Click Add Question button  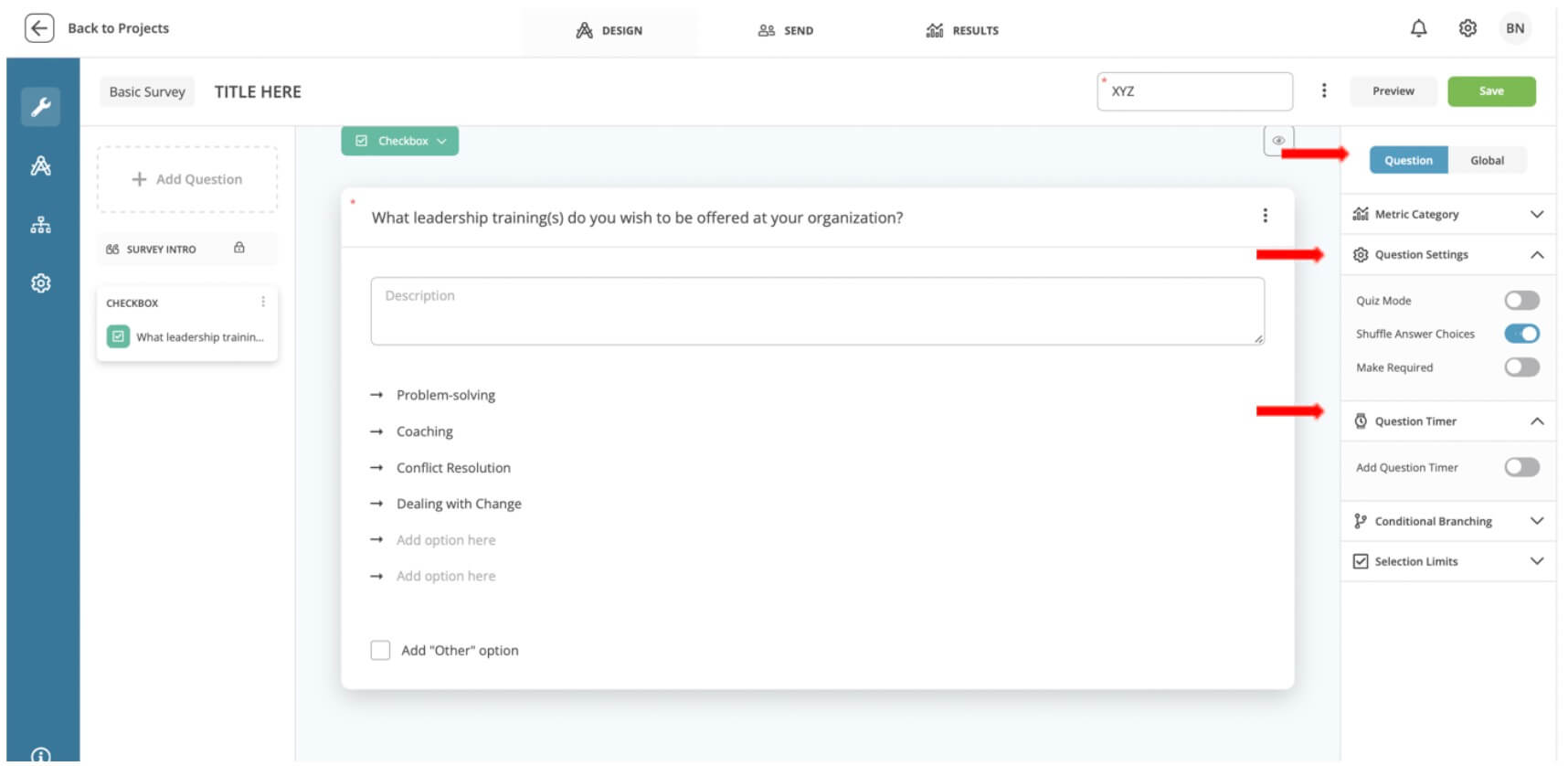click(187, 179)
